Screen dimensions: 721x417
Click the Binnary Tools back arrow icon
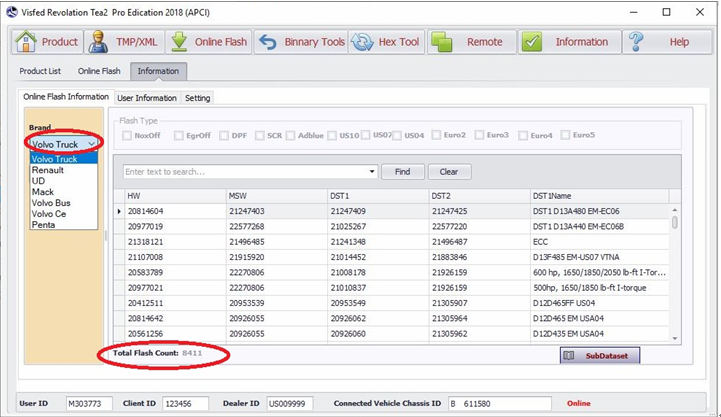[x=267, y=42]
